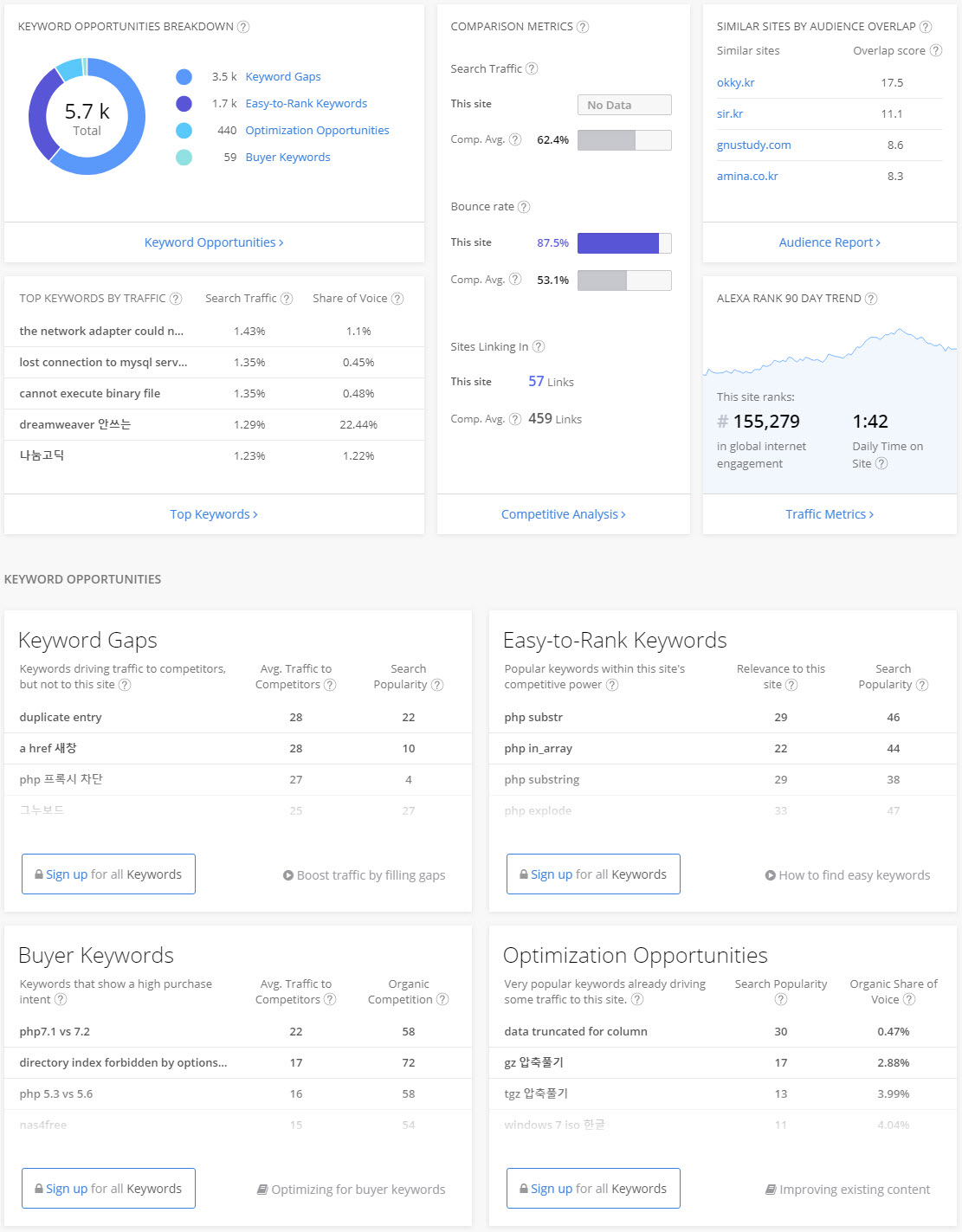This screenshot has height=1232, width=962.
Task: Click play icon for Boost traffic by filling gaps
Action: 288,875
